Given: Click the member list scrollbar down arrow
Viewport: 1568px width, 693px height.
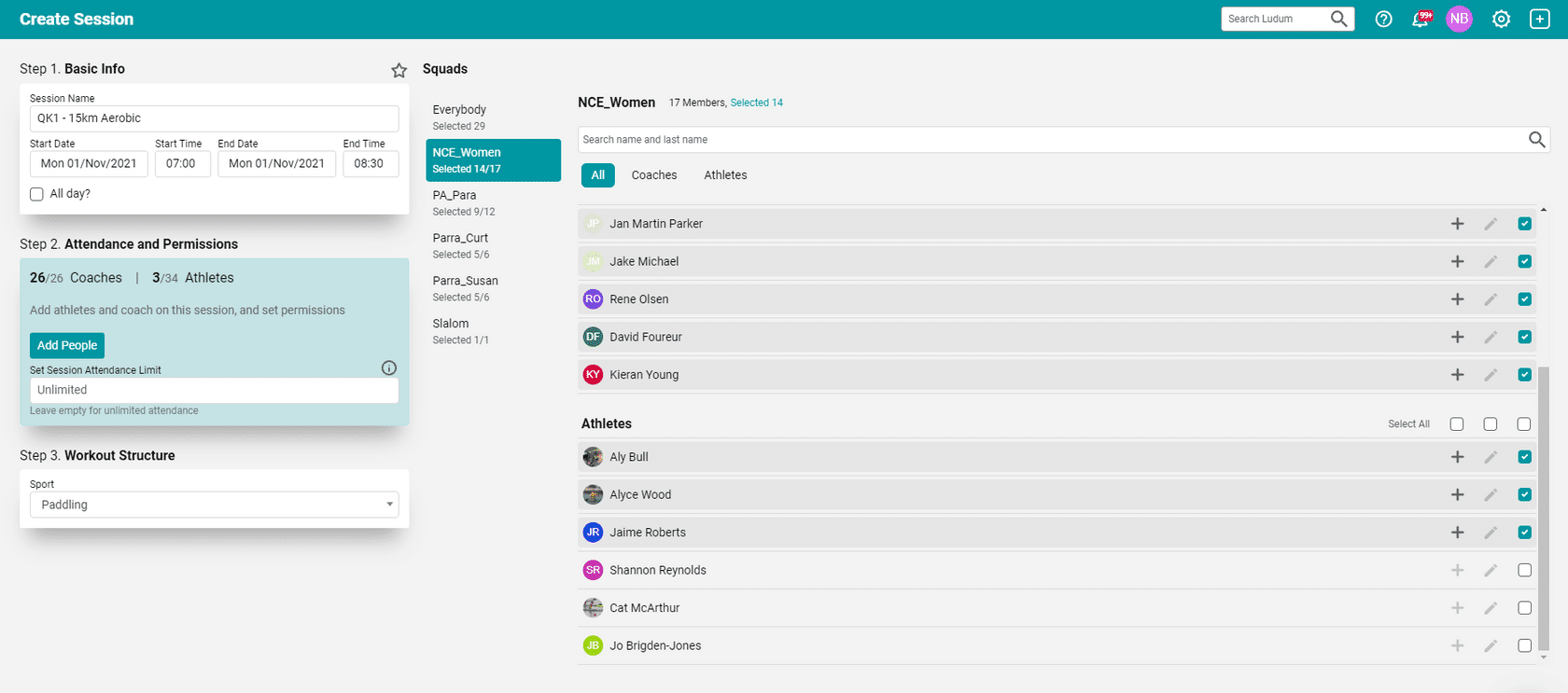Looking at the screenshot, I should [1543, 658].
